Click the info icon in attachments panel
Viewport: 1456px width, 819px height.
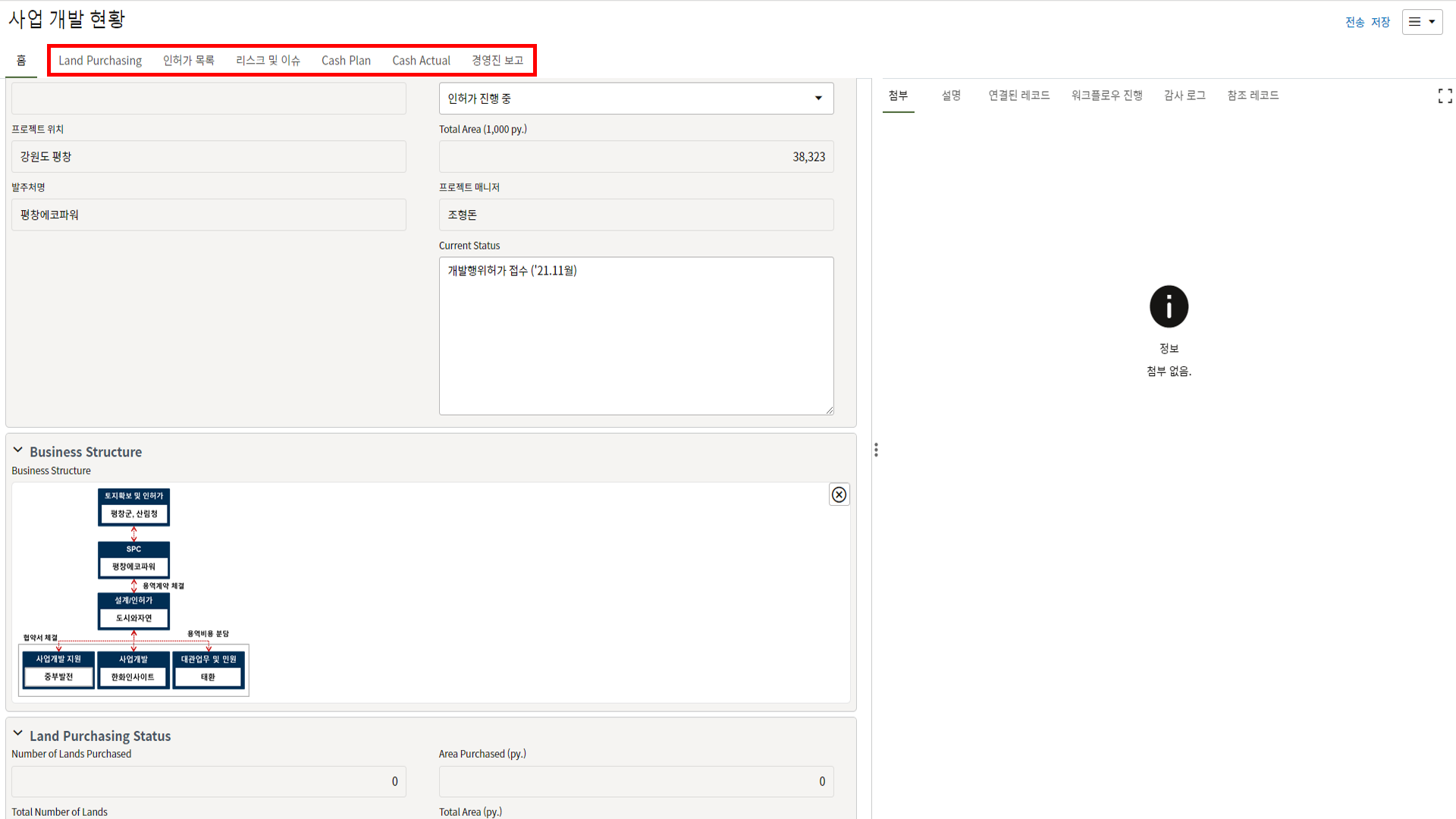pos(1169,306)
